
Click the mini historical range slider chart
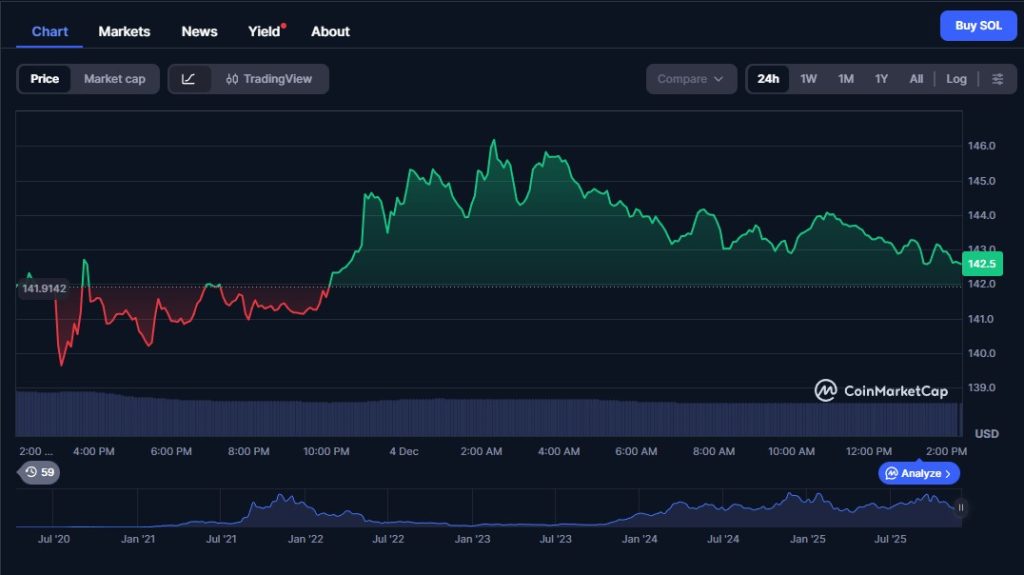pyautogui.click(x=486, y=508)
